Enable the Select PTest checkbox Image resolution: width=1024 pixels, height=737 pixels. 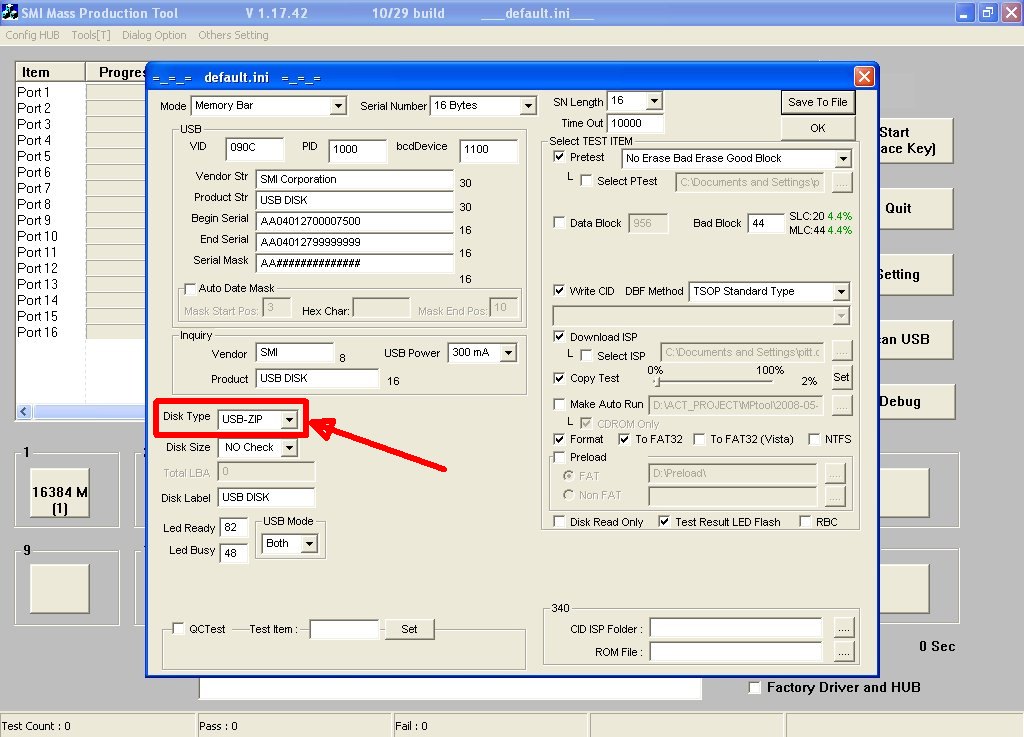(x=586, y=181)
